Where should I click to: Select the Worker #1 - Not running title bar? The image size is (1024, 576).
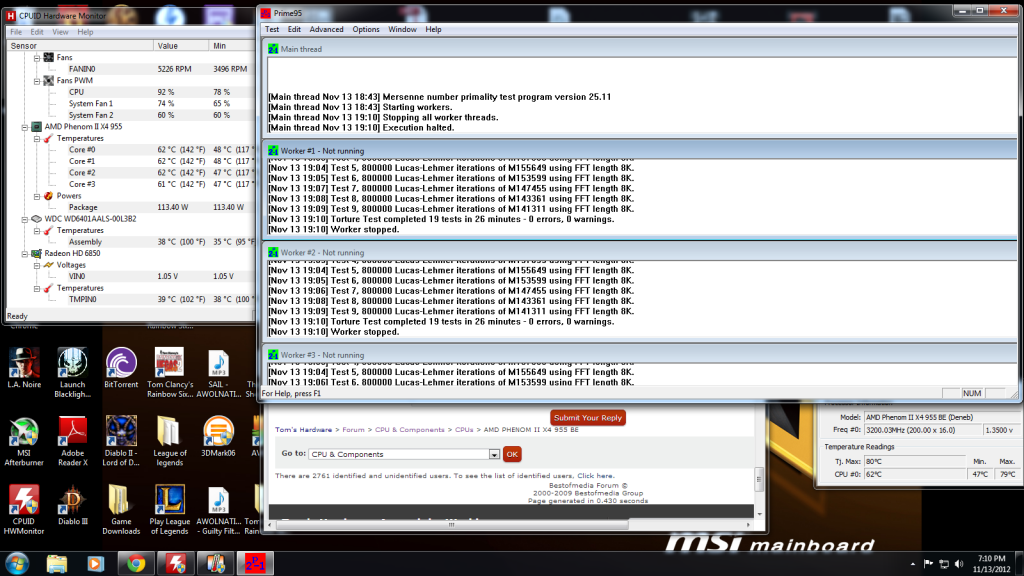point(640,151)
